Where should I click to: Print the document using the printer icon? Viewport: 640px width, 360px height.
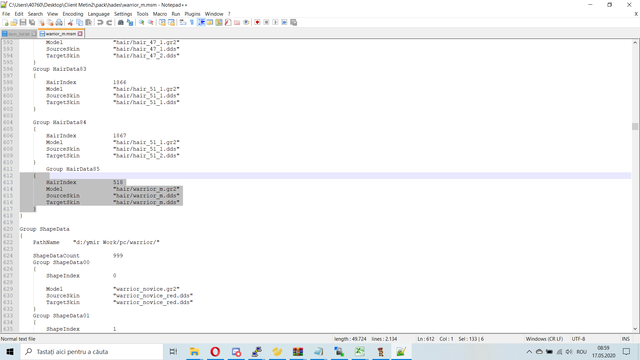coord(59,22)
